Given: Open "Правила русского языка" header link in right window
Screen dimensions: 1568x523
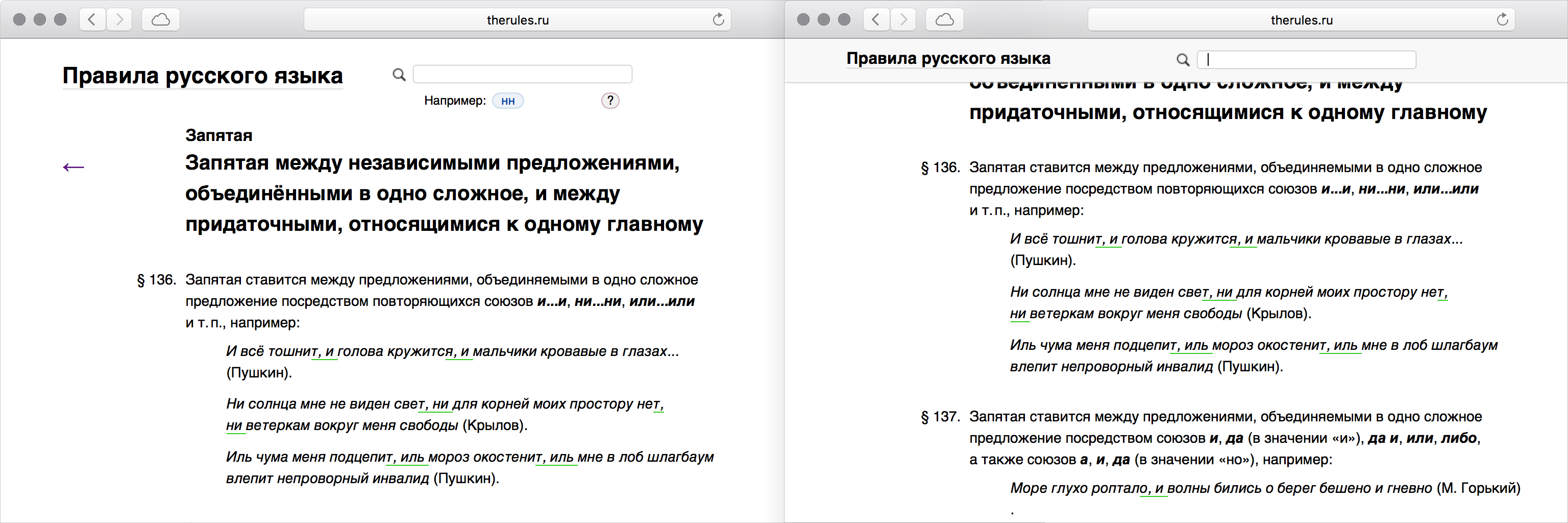Looking at the screenshot, I should click(x=948, y=58).
